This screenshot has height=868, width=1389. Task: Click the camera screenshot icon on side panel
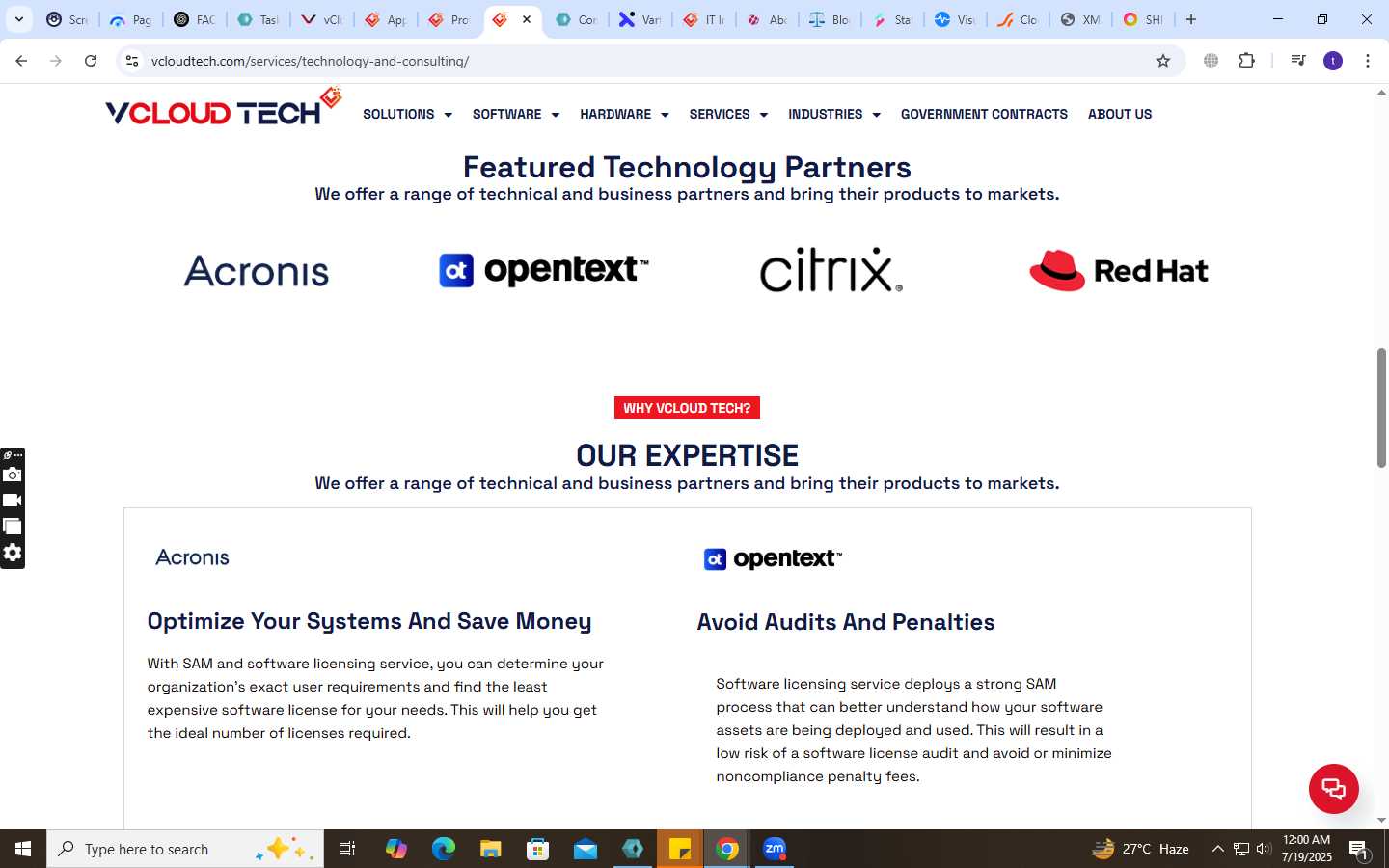click(13, 475)
